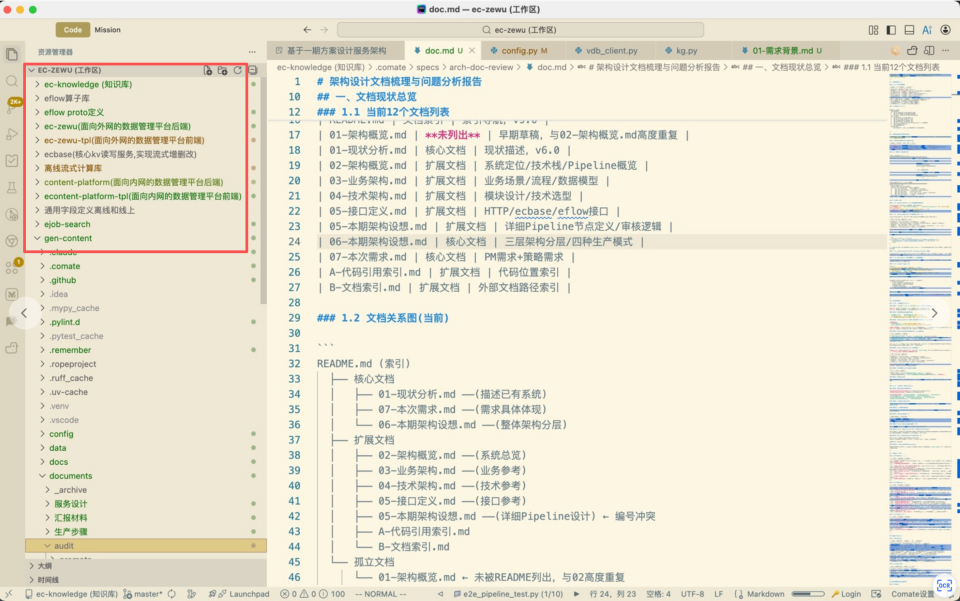Click the New File icon in explorer header
The width and height of the screenshot is (960, 601).
click(x=208, y=70)
